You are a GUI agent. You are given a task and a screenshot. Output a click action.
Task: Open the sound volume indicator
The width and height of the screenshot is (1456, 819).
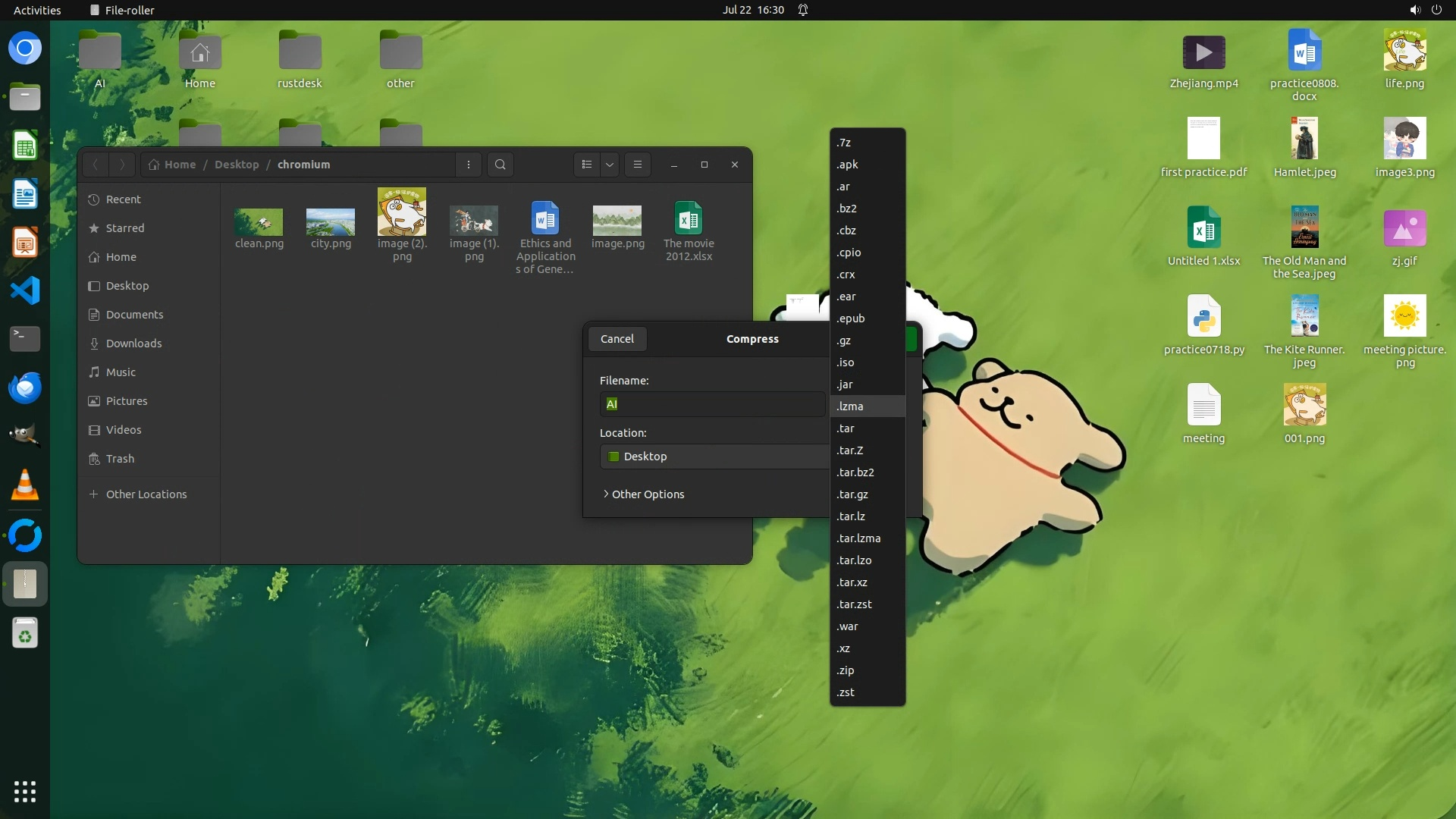tap(1414, 10)
